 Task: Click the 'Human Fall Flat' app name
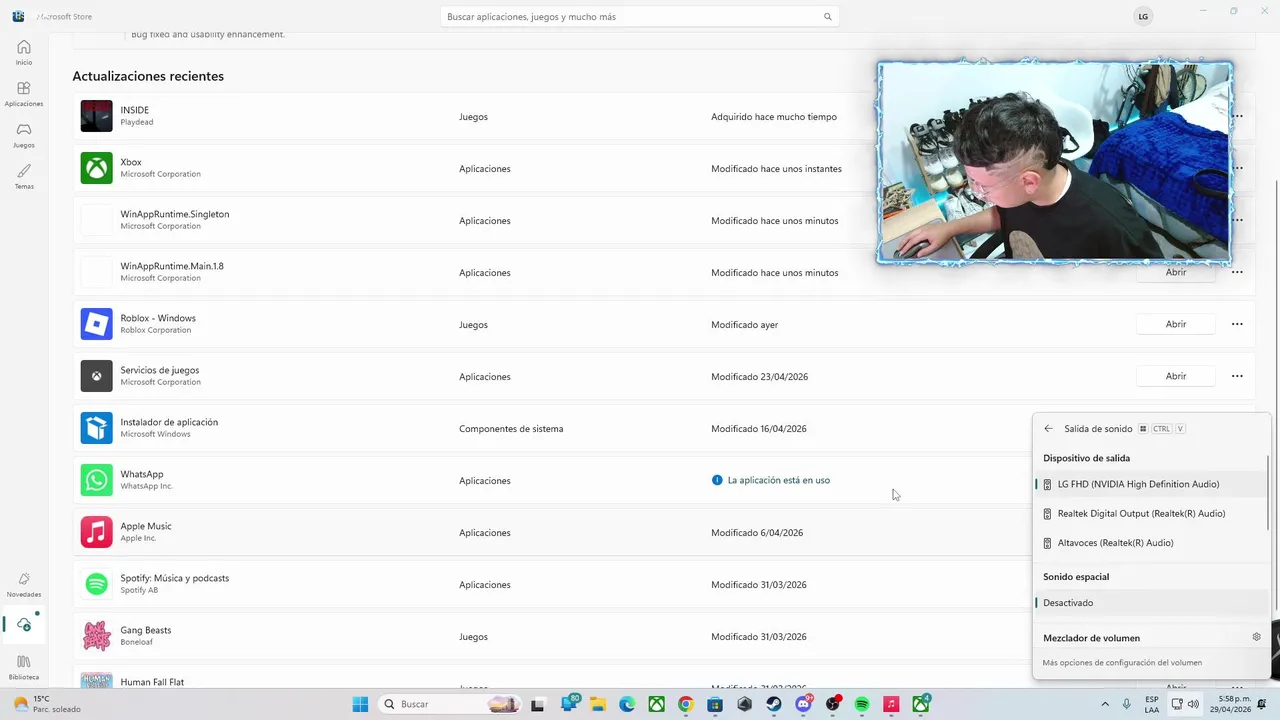[152, 682]
